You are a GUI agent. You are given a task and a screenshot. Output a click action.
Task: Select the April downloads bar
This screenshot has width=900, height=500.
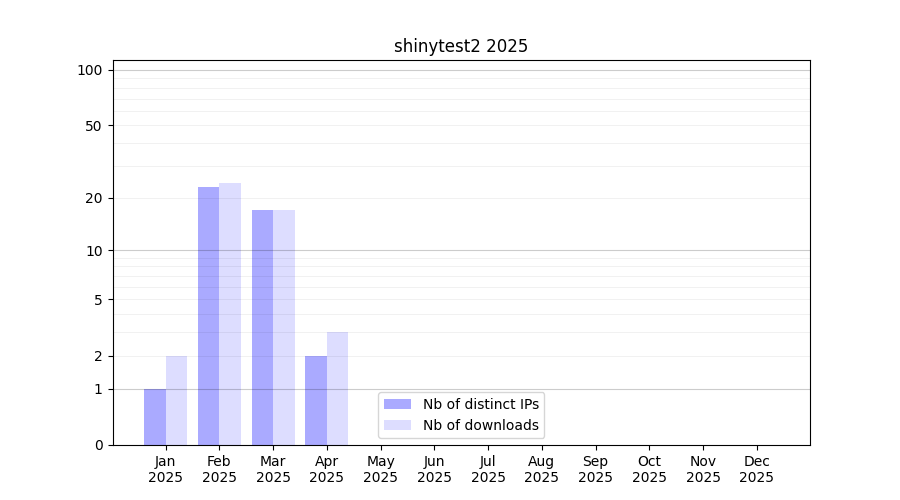click(337, 388)
